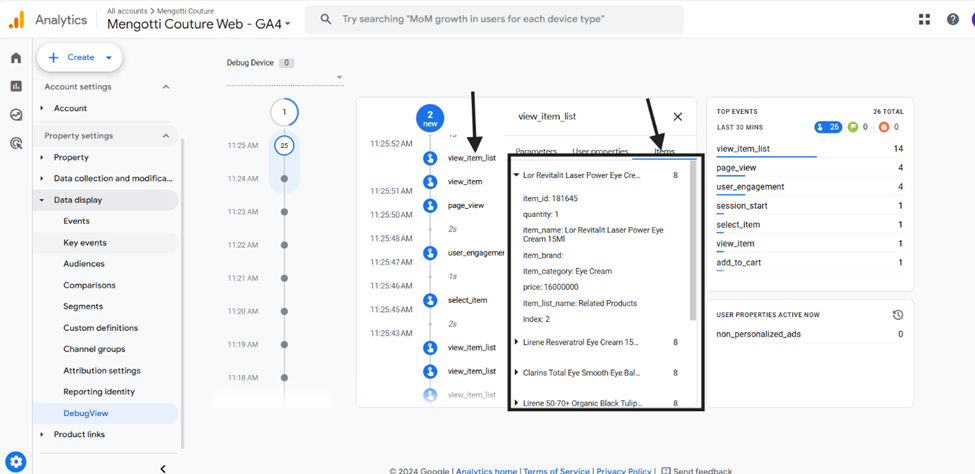Click the 11:21 AM timeline dot
Viewport: 975px width, 474px height.
pos(284,278)
